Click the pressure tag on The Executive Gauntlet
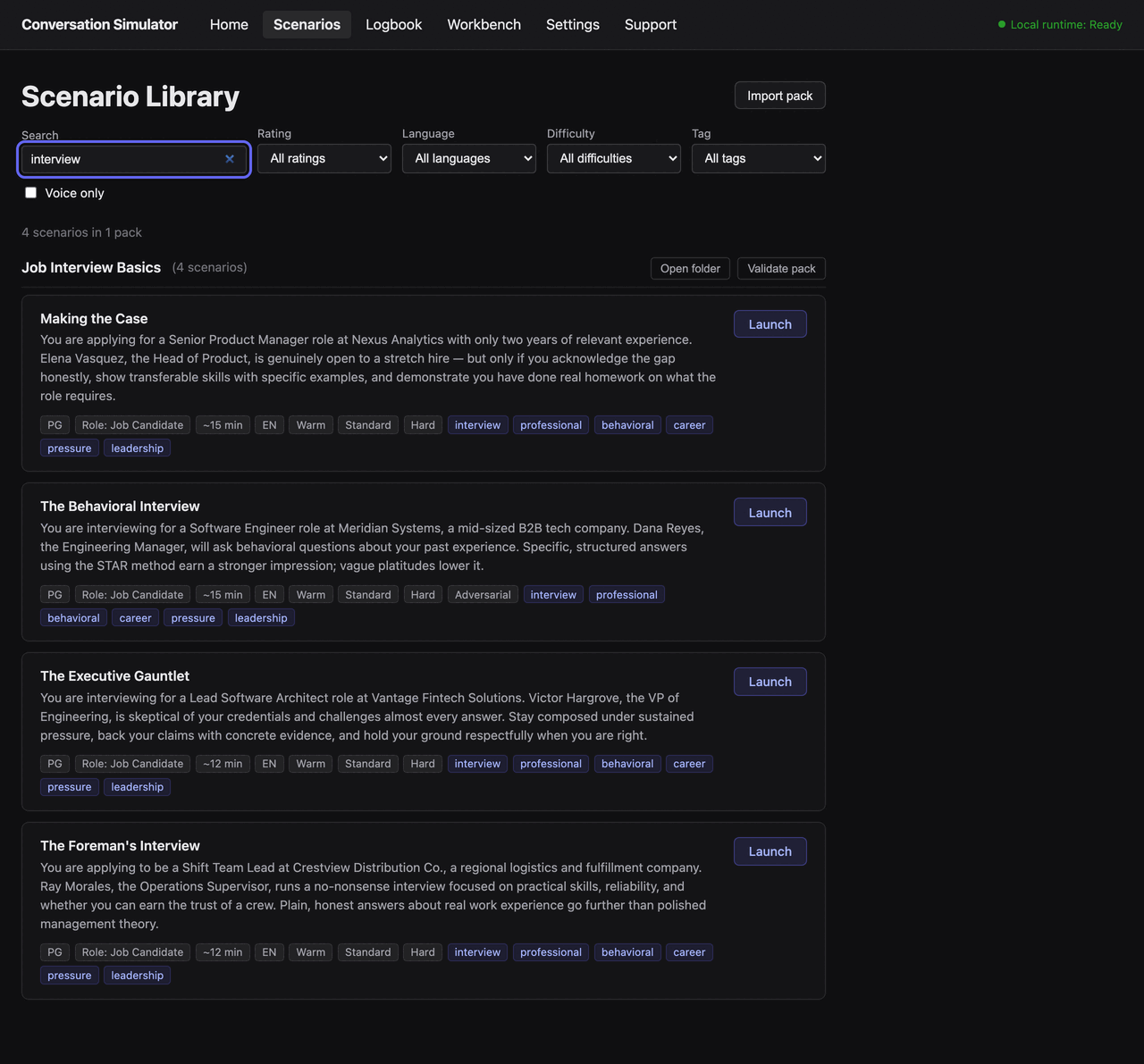Viewport: 1144px width, 1064px height. coord(70,787)
